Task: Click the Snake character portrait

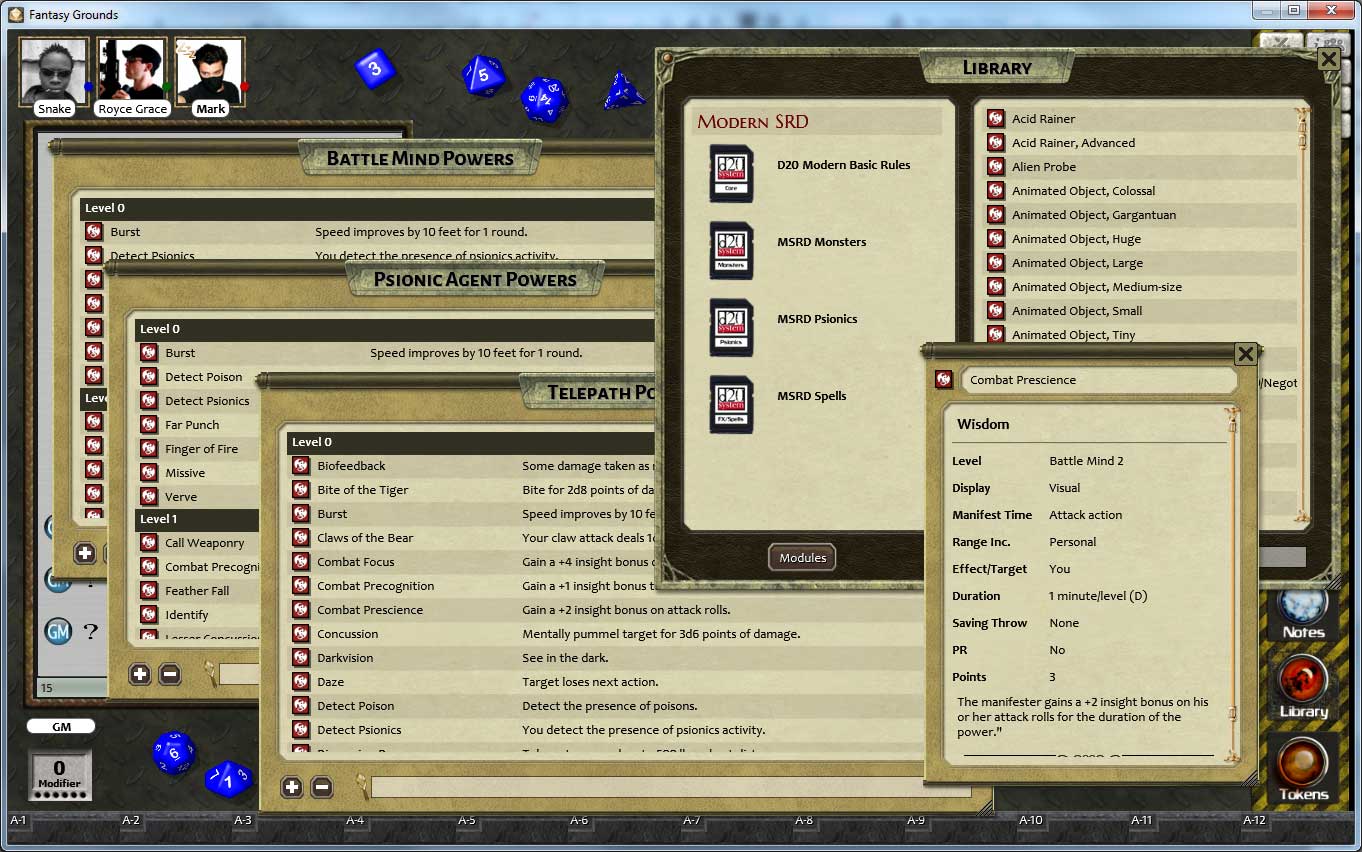Action: point(53,72)
